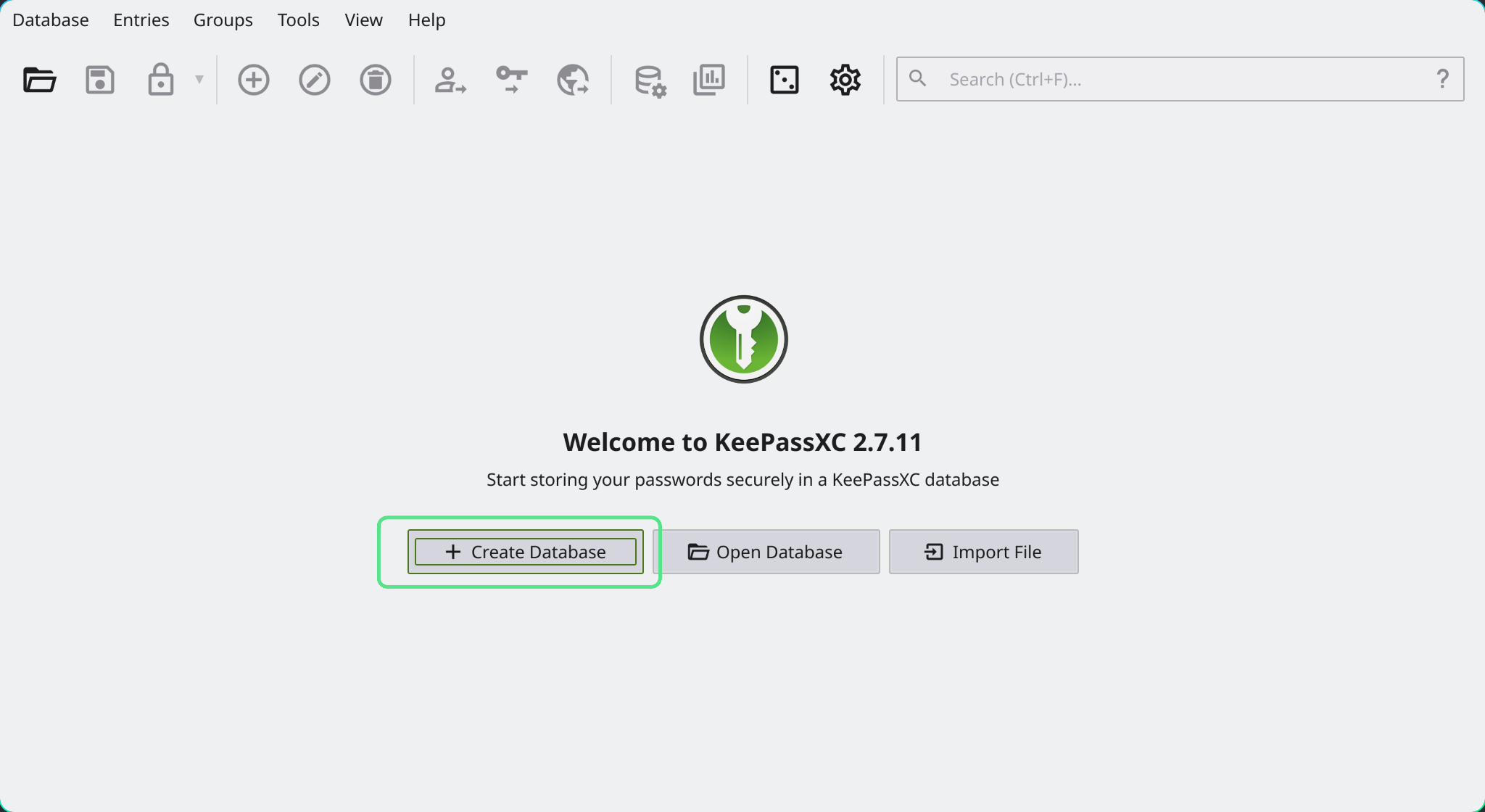This screenshot has width=1485, height=812.
Task: View database reports using the chart icon
Action: pos(709,80)
